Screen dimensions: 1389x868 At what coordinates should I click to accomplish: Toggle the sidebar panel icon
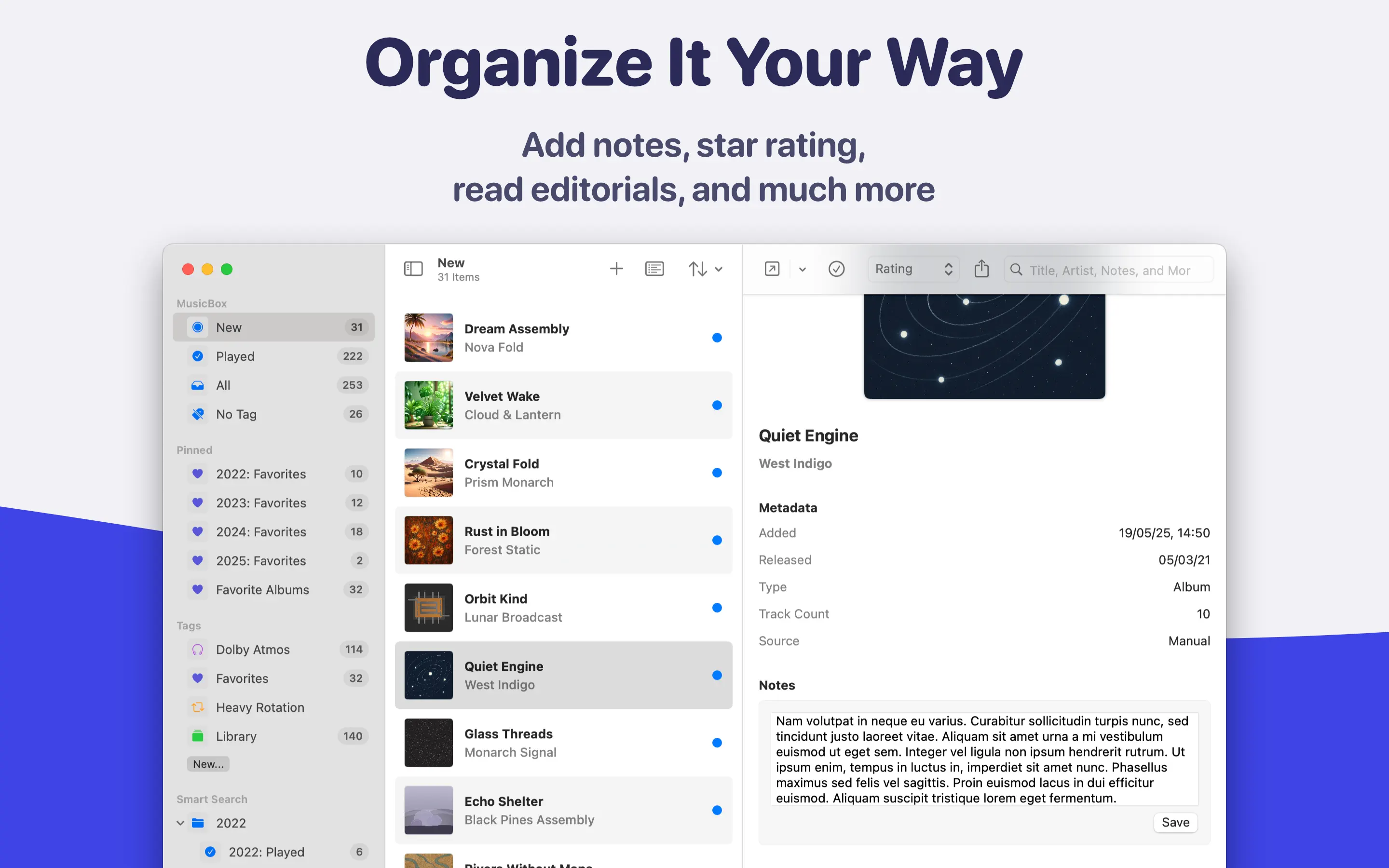point(413,269)
